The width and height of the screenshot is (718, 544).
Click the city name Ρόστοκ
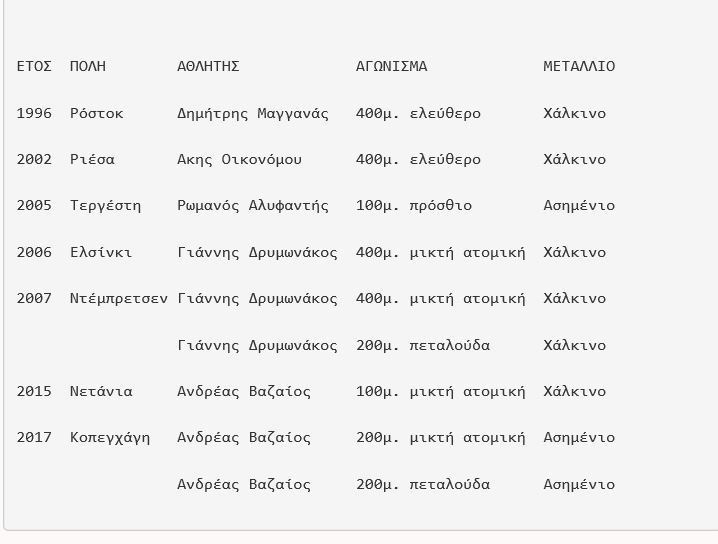click(97, 114)
